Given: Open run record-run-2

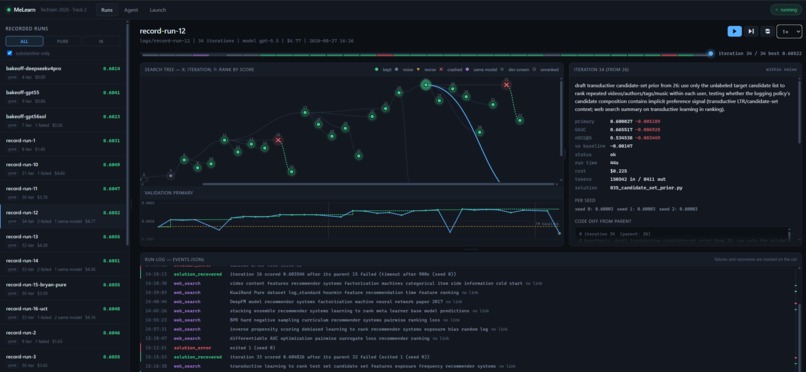Looking at the screenshot, I should [63, 337].
